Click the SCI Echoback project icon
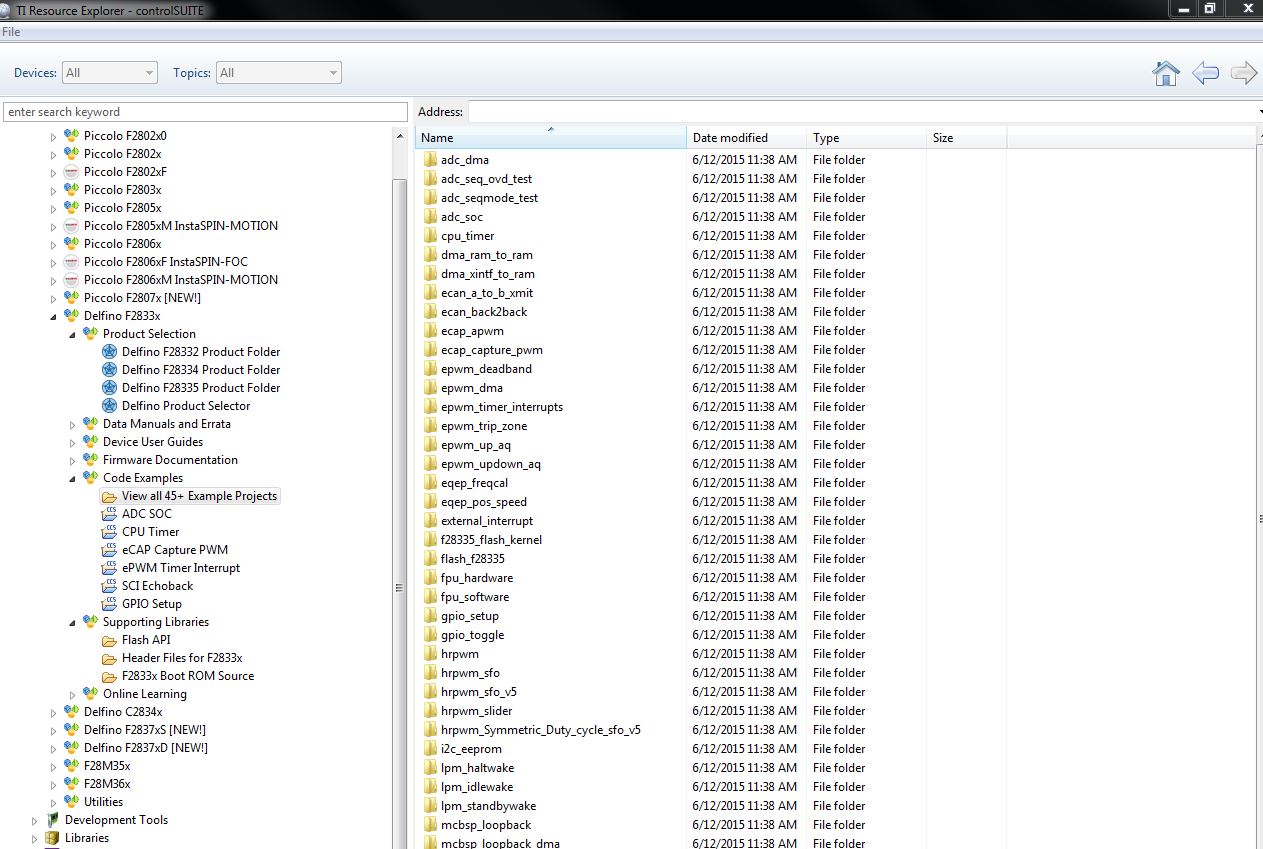The height and width of the screenshot is (849, 1263). 110,586
